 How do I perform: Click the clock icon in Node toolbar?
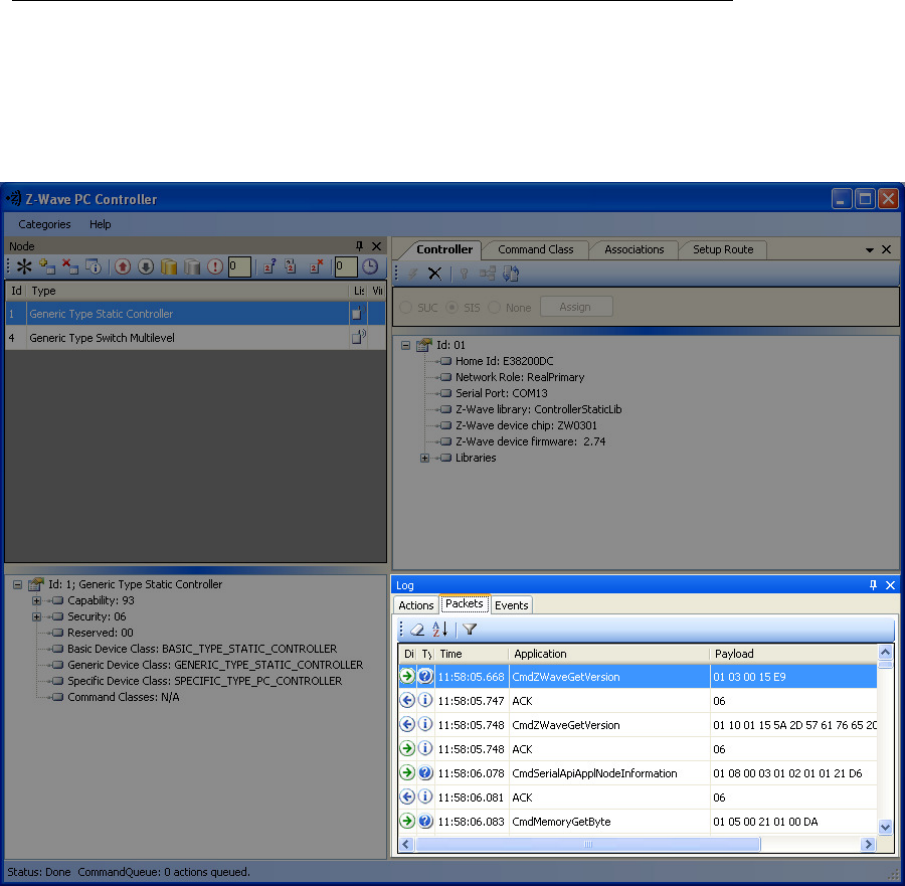click(370, 267)
